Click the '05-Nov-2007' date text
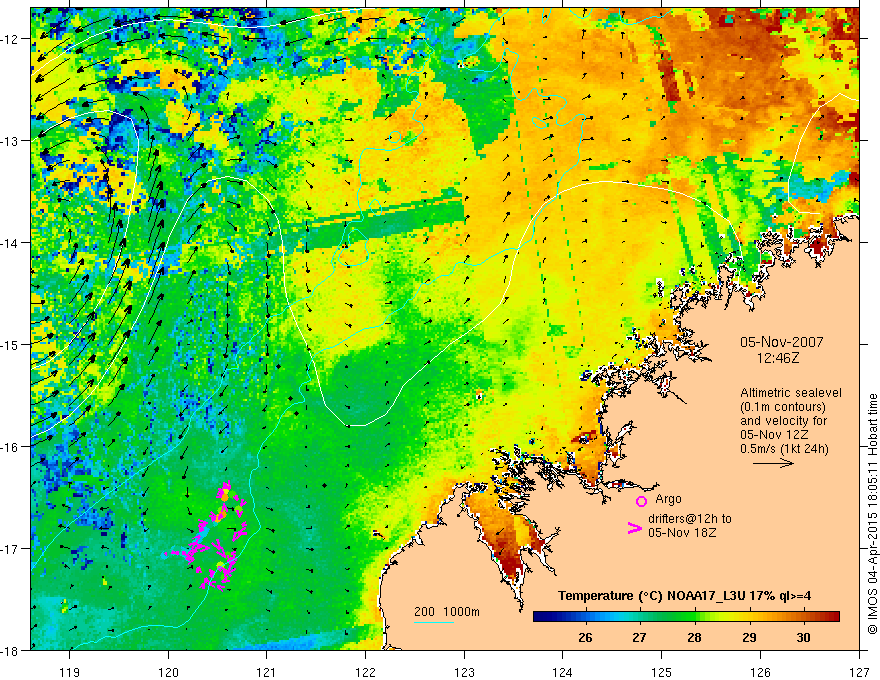This screenshot has width=880, height=680. coord(782,342)
